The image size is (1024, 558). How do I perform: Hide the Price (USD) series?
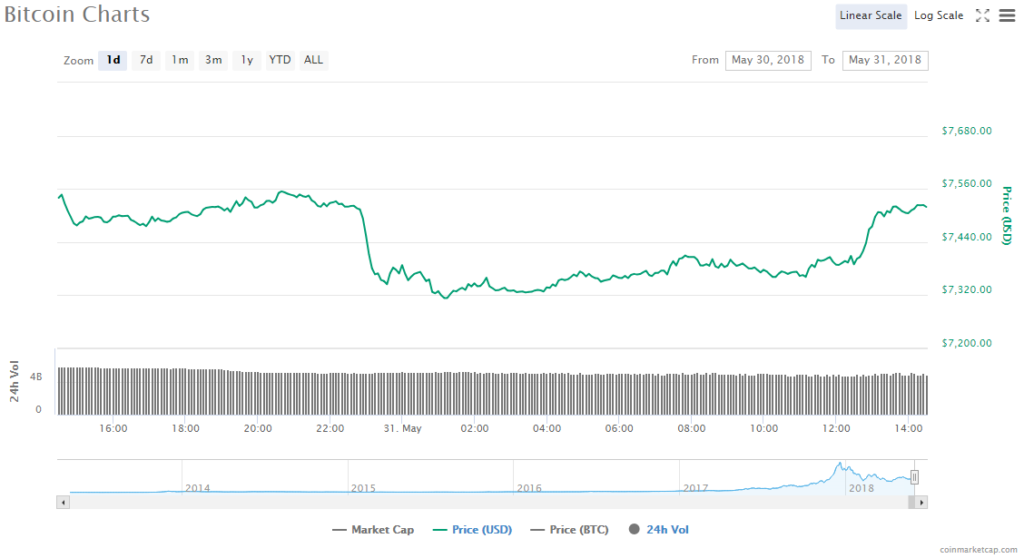click(477, 529)
